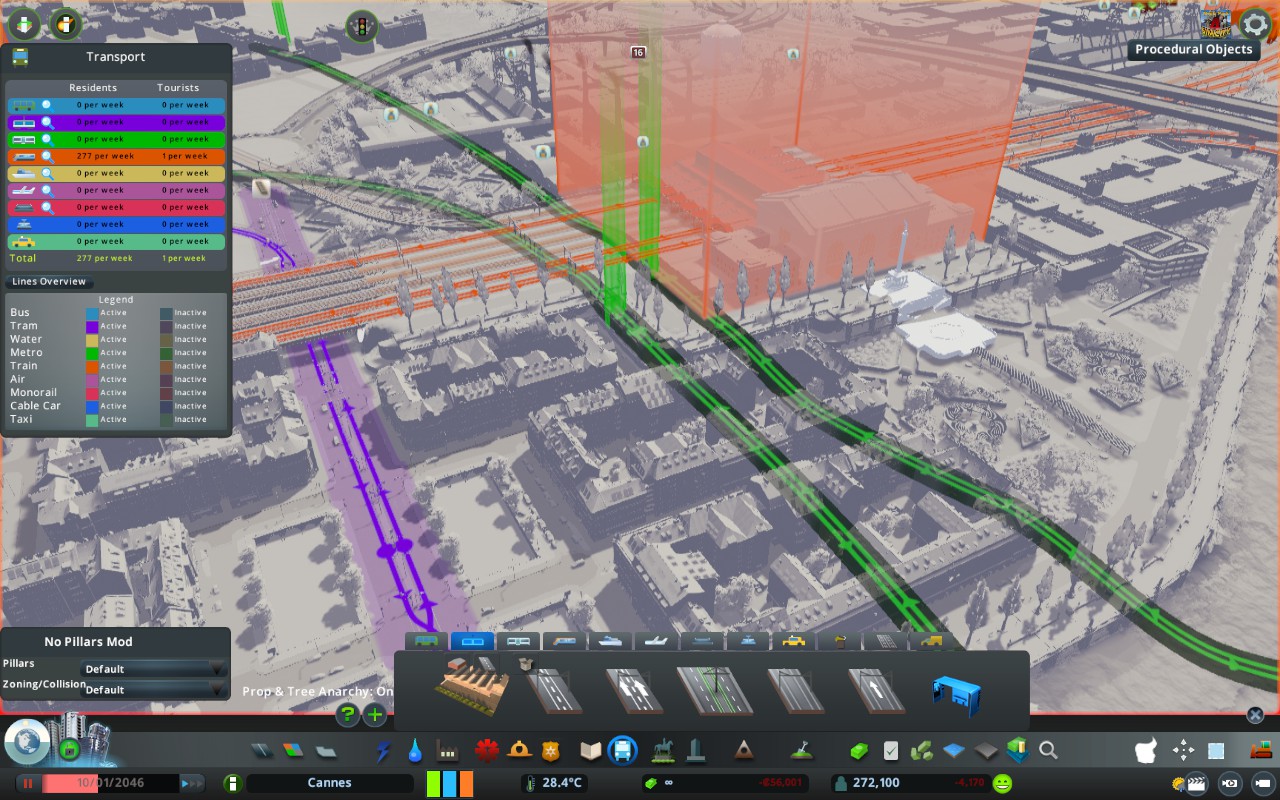1280x800 pixels.
Task: Click the traffic light mod icon
Action: (360, 27)
